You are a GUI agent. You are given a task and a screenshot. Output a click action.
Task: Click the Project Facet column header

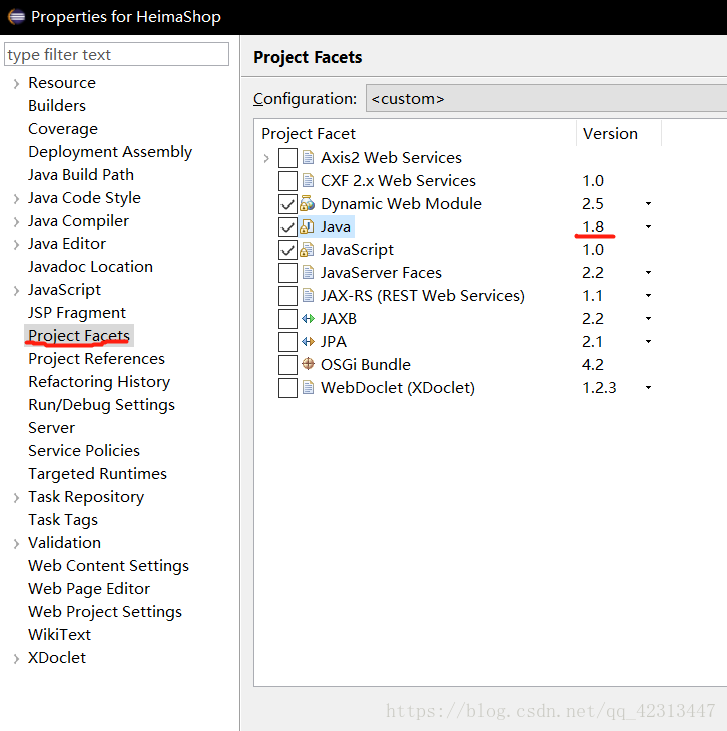tap(308, 134)
